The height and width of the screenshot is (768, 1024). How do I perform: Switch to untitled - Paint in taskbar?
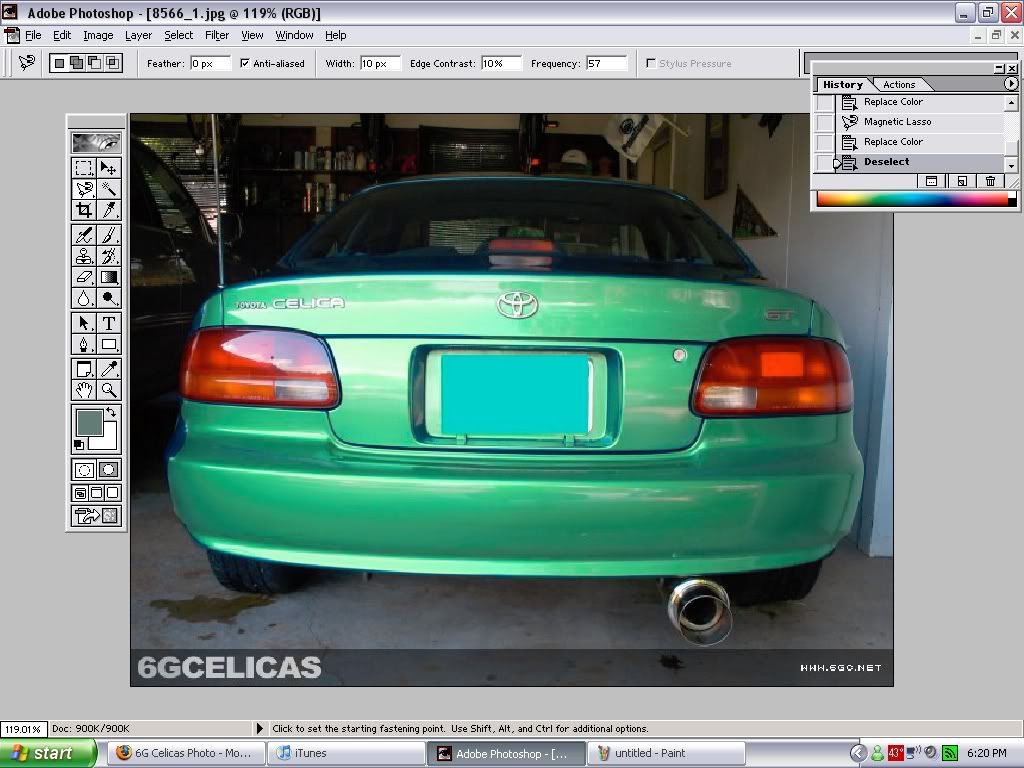(667, 753)
